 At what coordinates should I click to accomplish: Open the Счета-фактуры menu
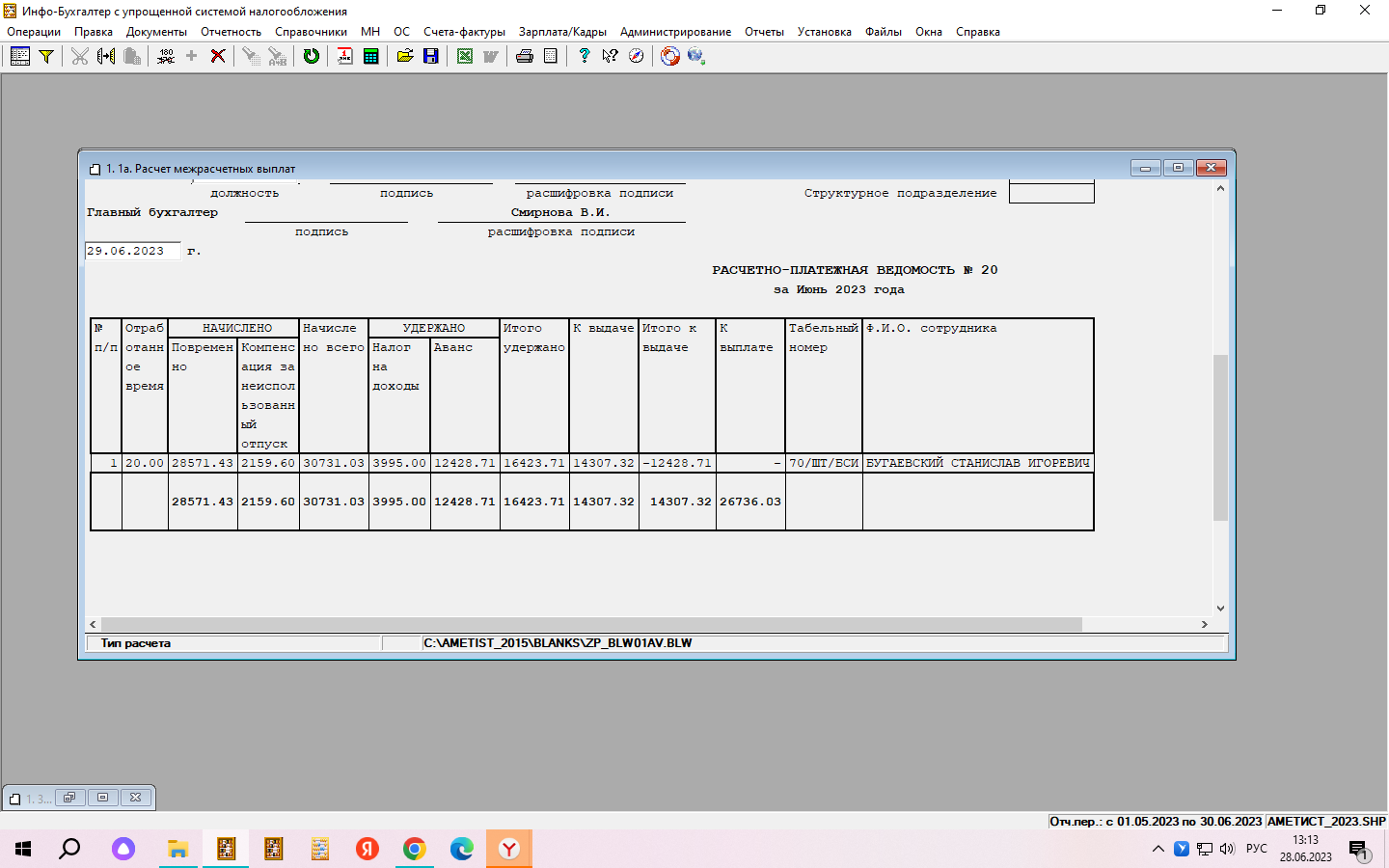(x=464, y=32)
